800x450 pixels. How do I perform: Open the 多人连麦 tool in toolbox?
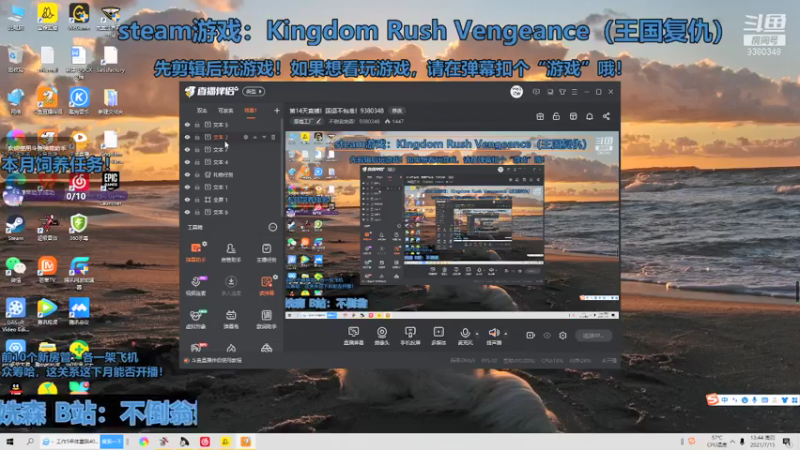click(231, 286)
